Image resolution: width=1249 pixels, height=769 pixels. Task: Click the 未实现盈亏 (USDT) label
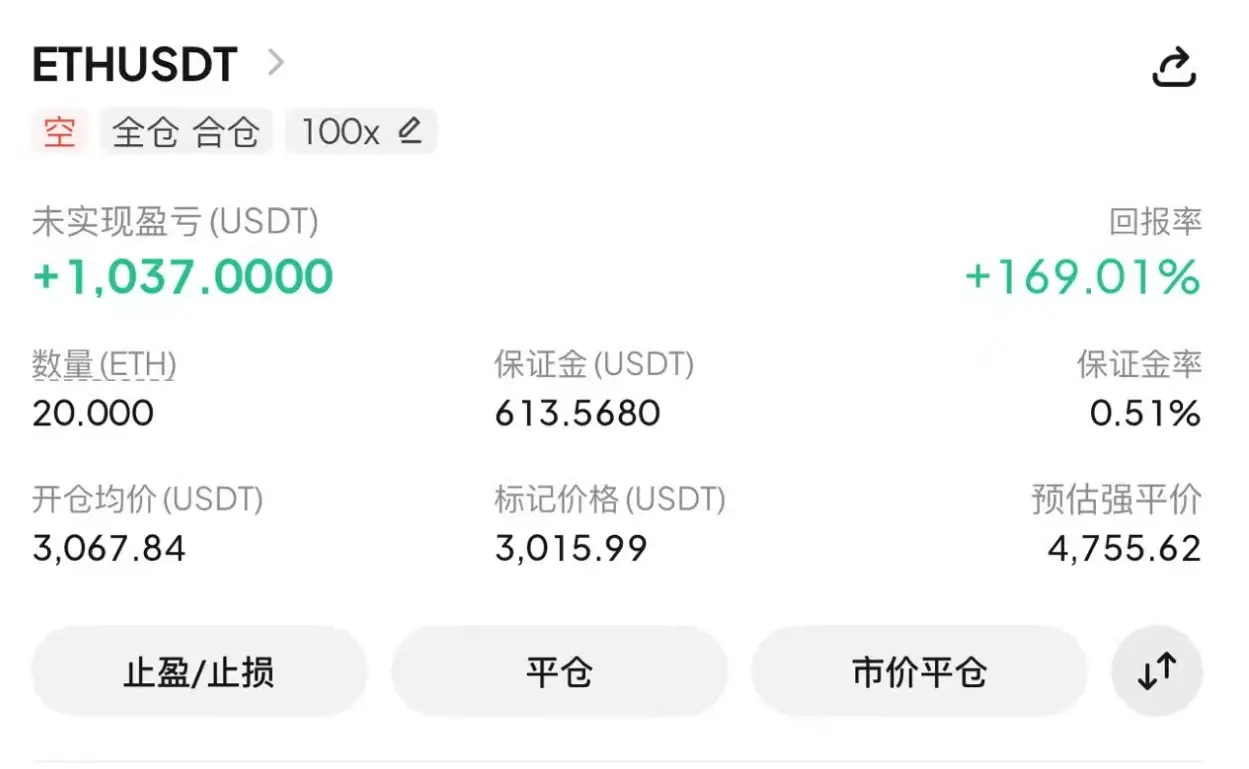(175, 222)
